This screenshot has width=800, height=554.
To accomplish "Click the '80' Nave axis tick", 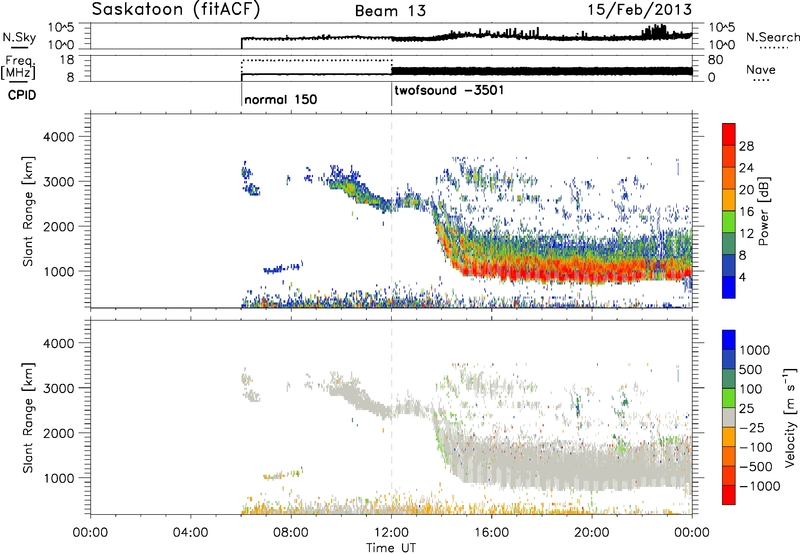I will pyautogui.click(x=715, y=60).
